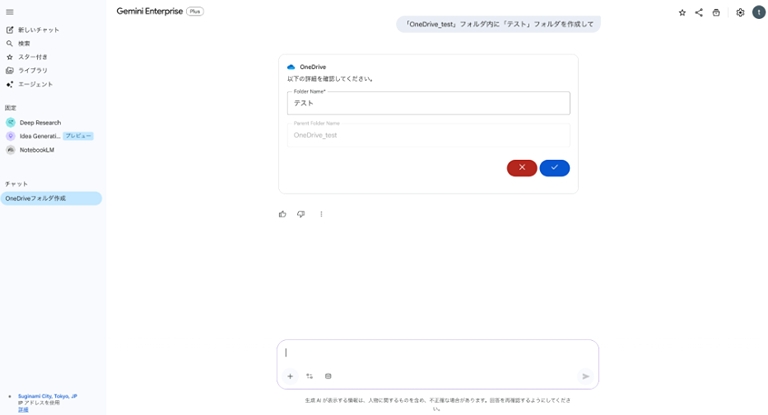Star this chat using header star icon

682,13
